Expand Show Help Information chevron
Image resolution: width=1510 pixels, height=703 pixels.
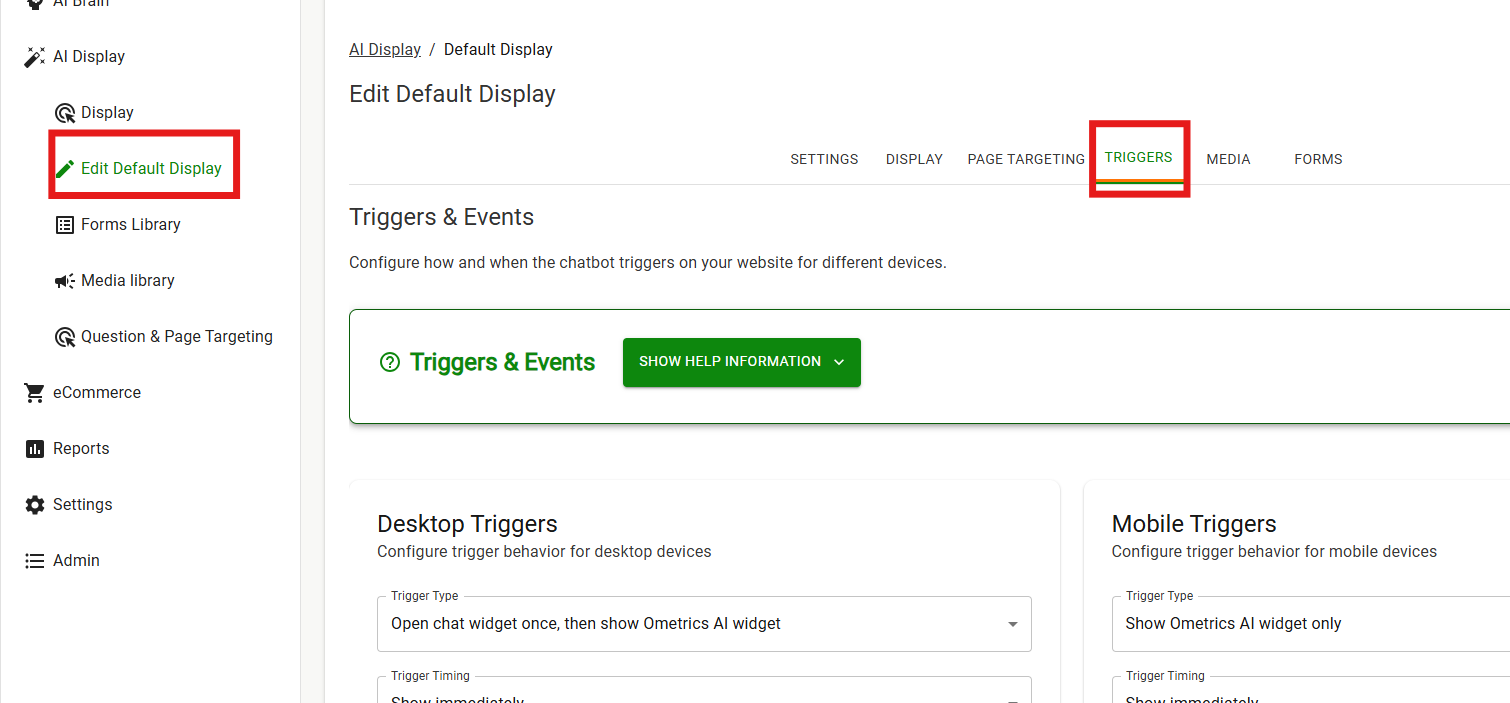pyautogui.click(x=839, y=362)
